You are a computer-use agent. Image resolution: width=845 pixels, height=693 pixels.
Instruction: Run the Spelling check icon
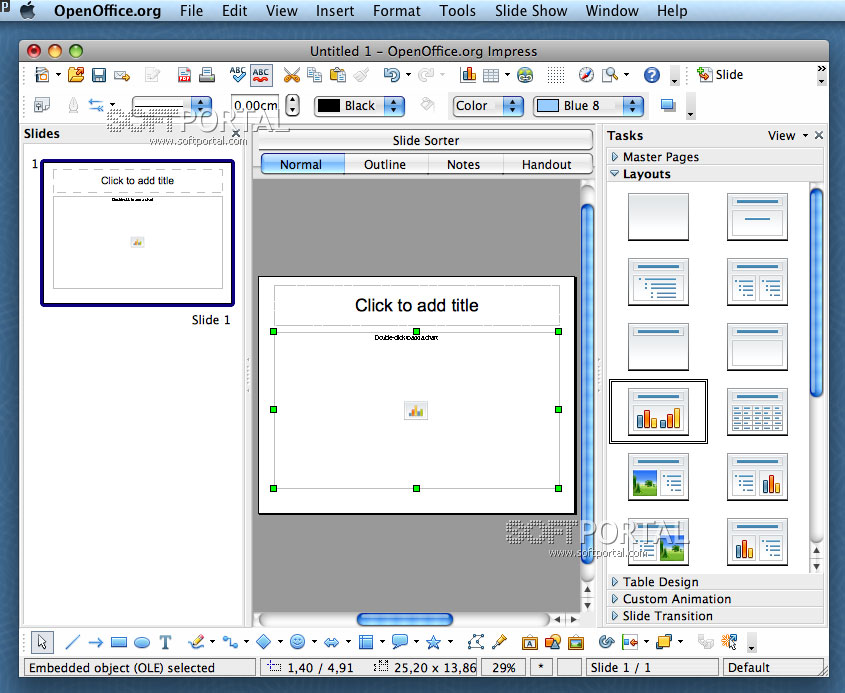coord(237,75)
